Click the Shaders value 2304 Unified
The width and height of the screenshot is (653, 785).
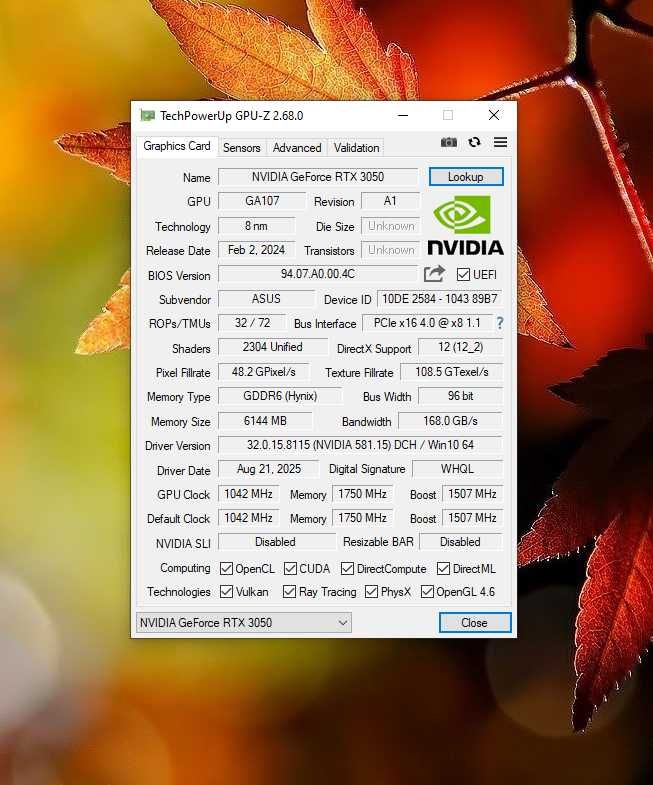(273, 347)
